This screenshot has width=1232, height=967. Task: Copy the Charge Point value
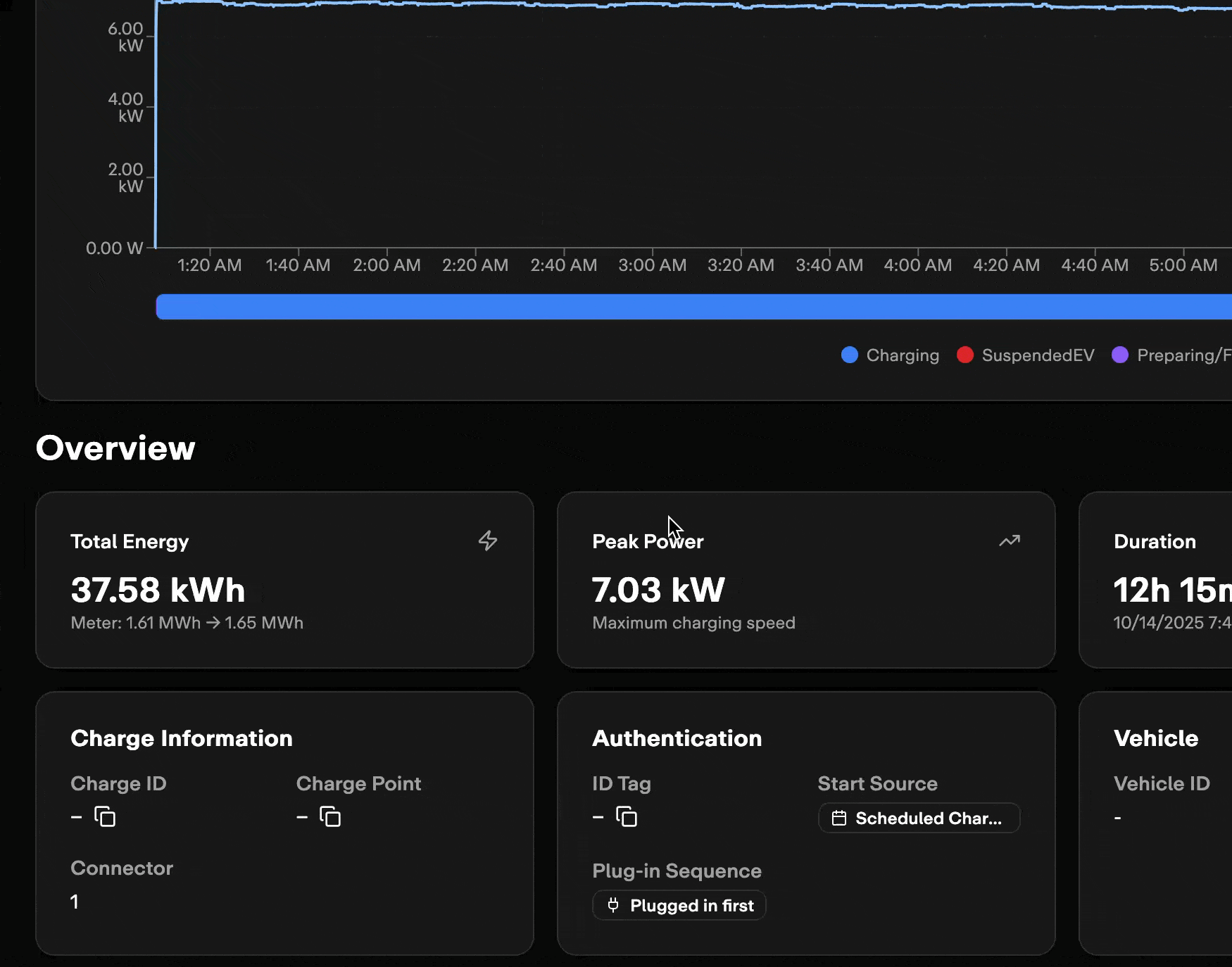coord(330,816)
